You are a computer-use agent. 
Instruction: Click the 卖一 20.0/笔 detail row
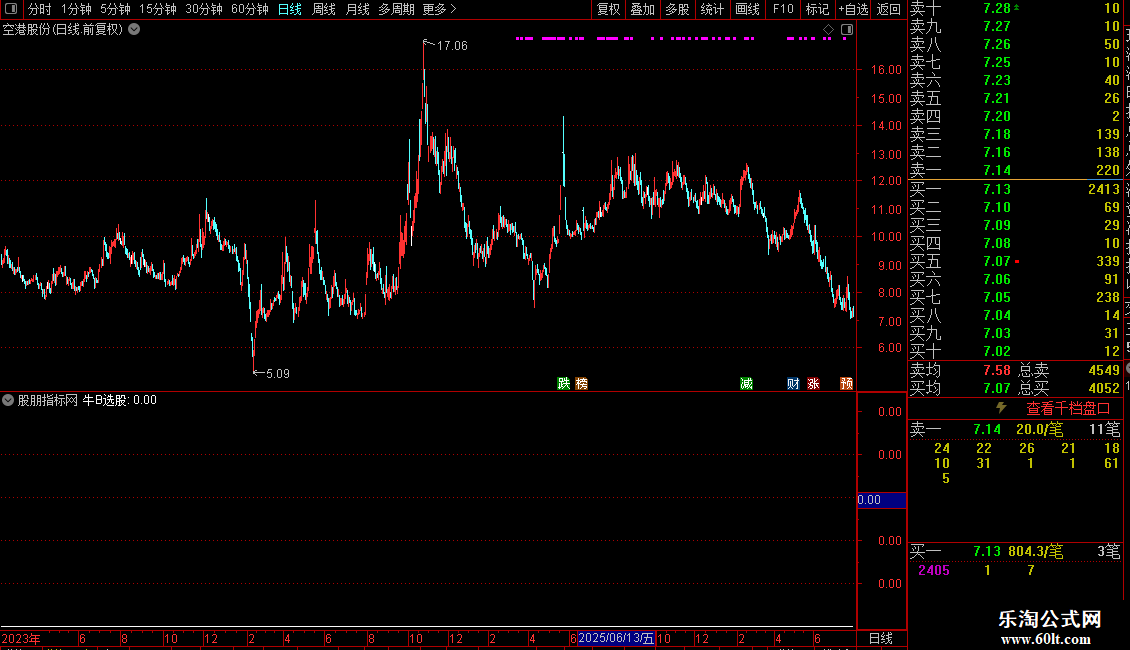pos(1015,429)
